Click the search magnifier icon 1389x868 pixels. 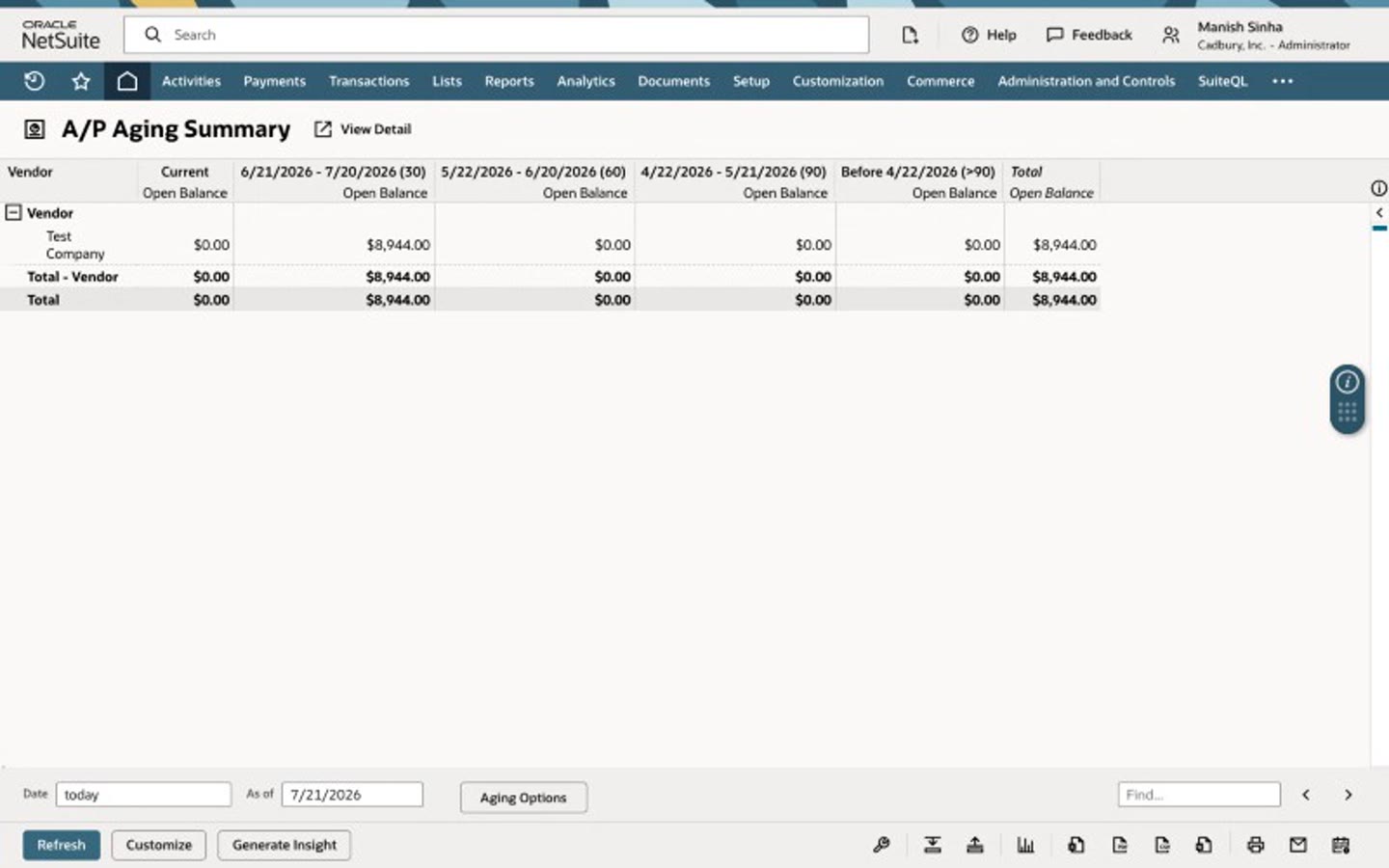point(152,35)
